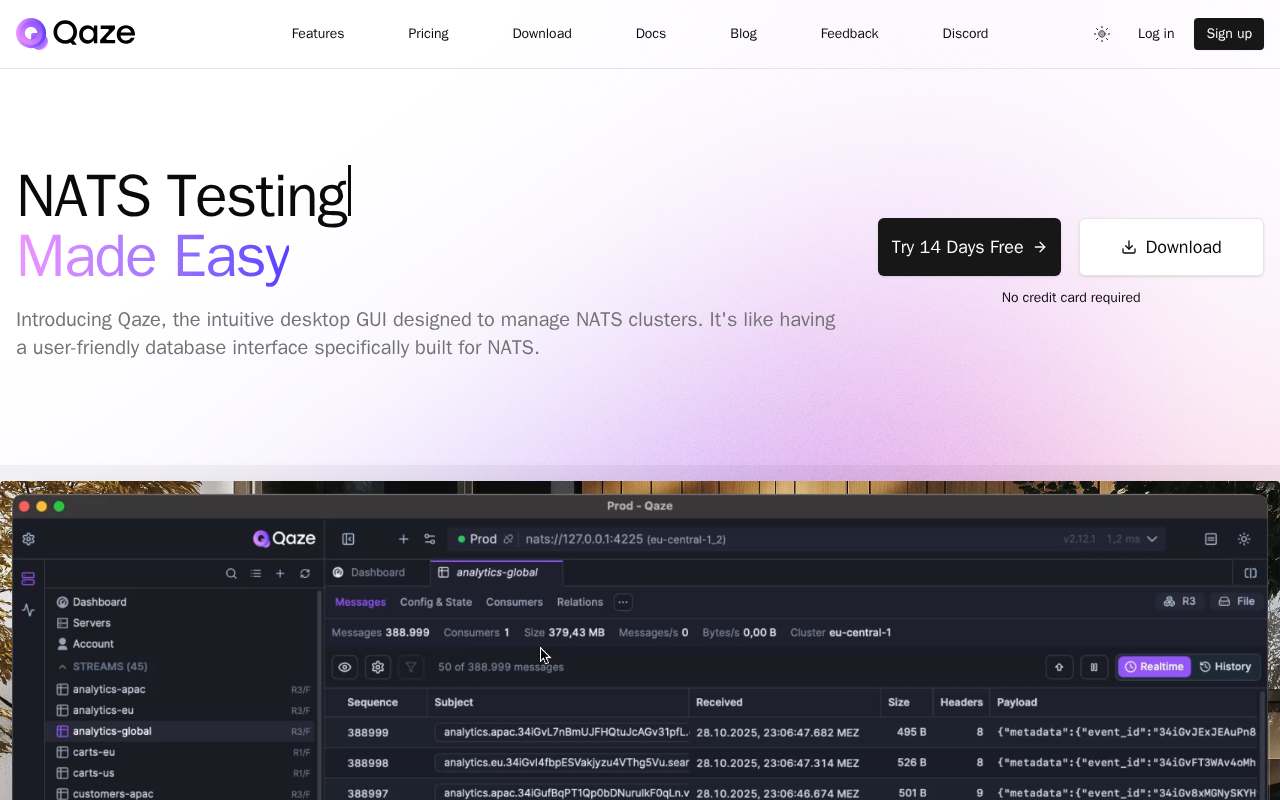
Task: Open the Discord link
Action: click(x=965, y=34)
